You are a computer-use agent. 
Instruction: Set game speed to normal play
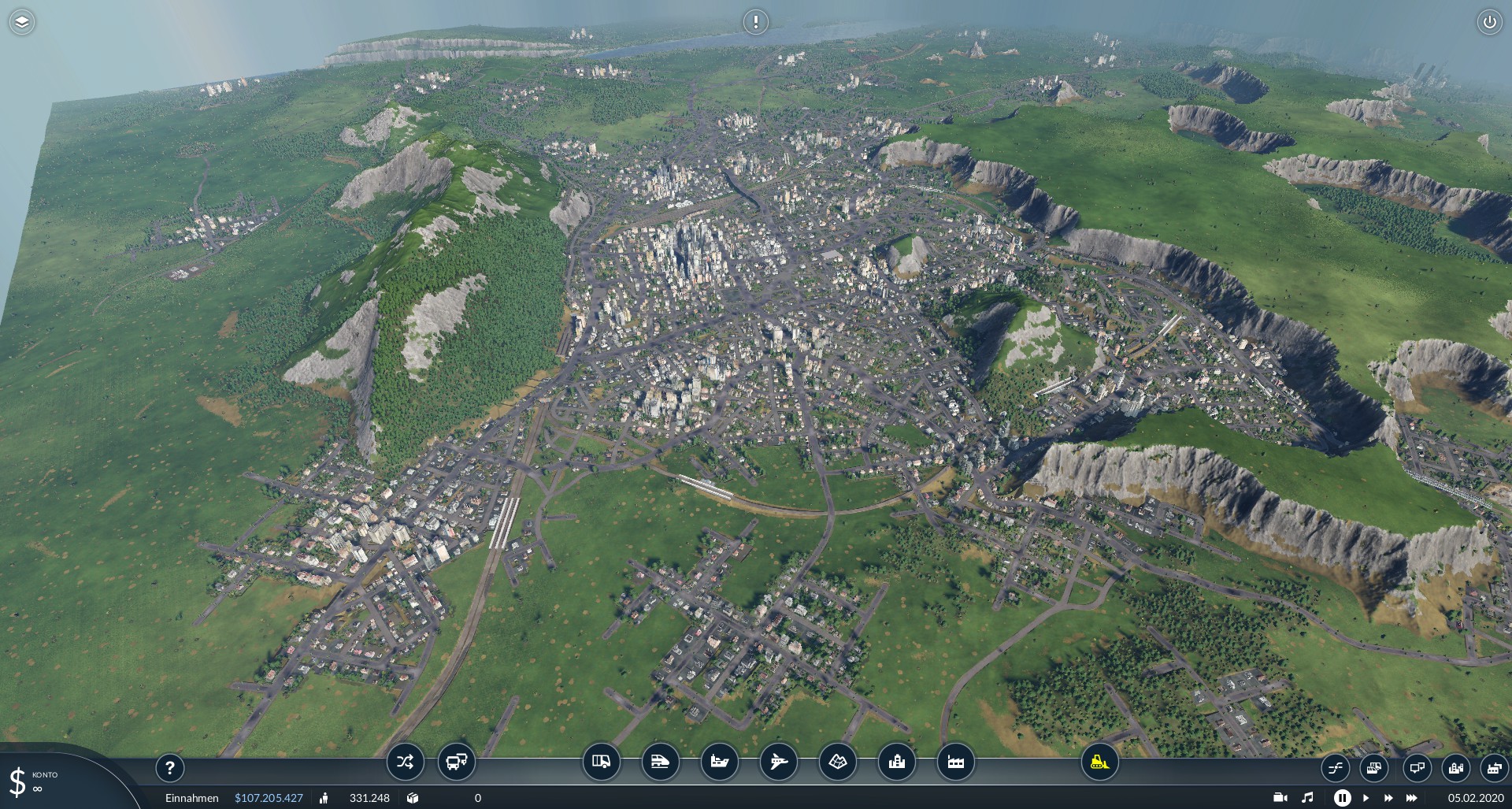(x=1366, y=798)
